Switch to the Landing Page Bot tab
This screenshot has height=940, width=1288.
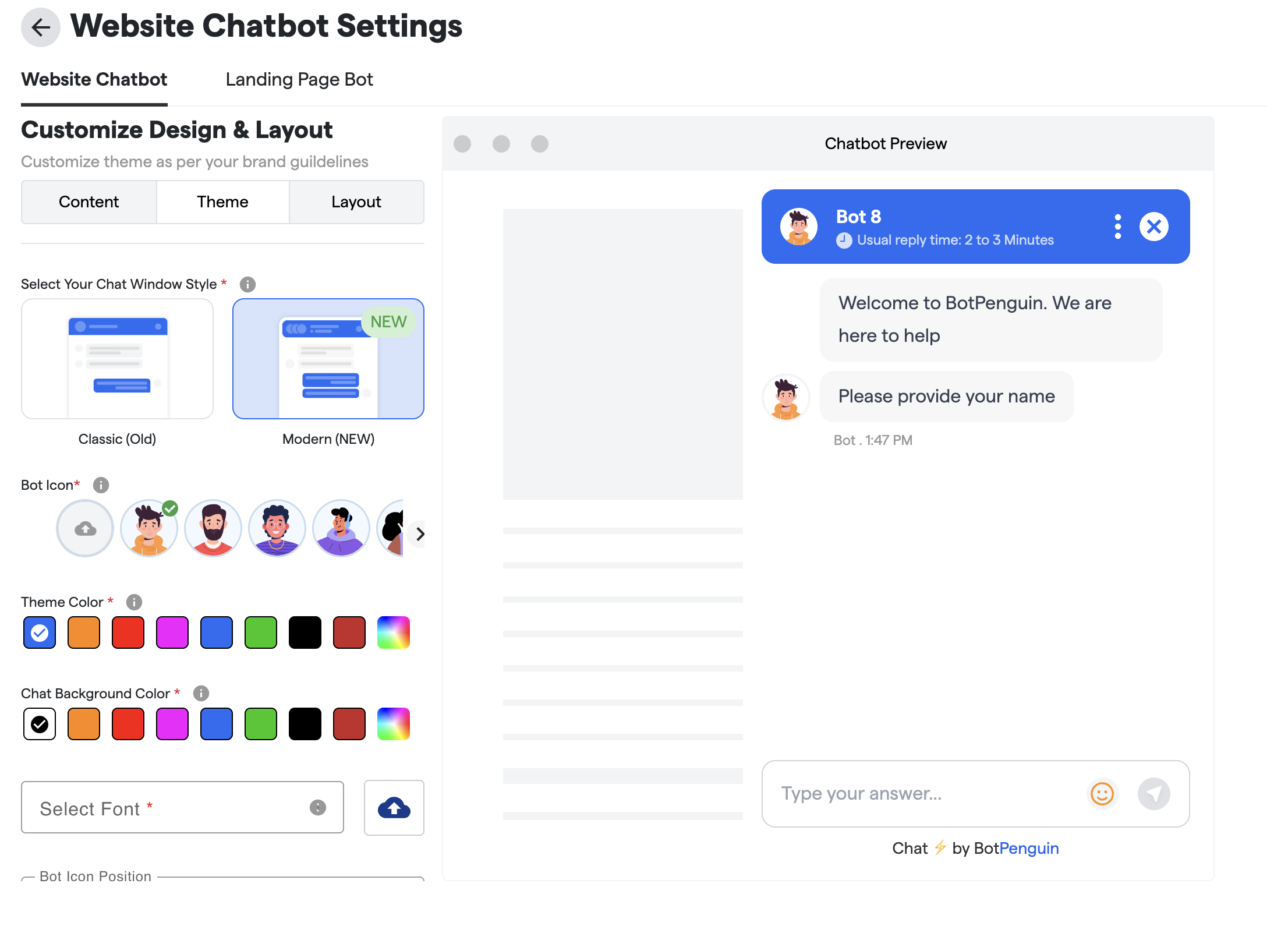coord(299,80)
